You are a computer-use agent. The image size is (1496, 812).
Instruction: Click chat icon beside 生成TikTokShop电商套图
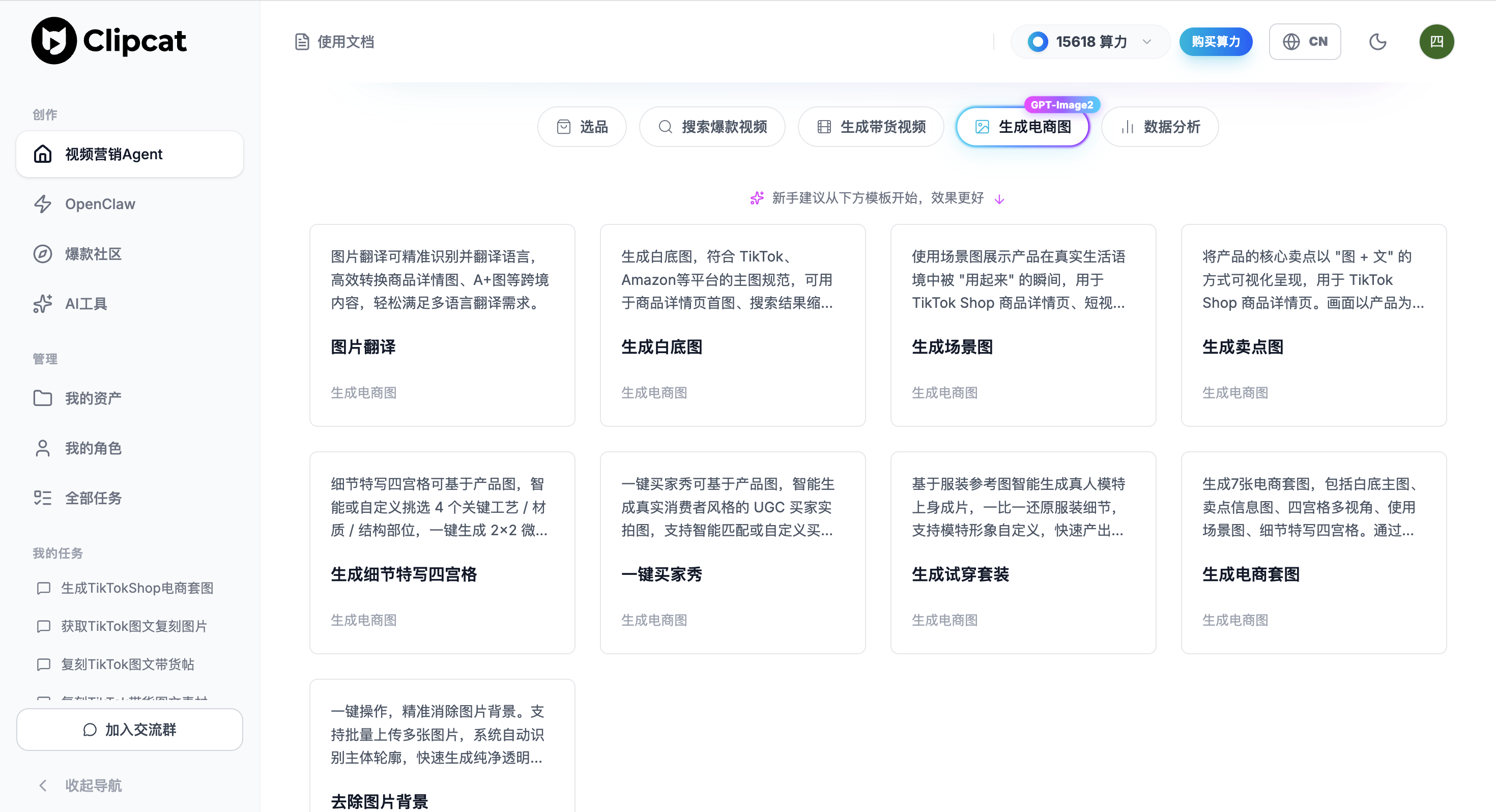click(44, 588)
